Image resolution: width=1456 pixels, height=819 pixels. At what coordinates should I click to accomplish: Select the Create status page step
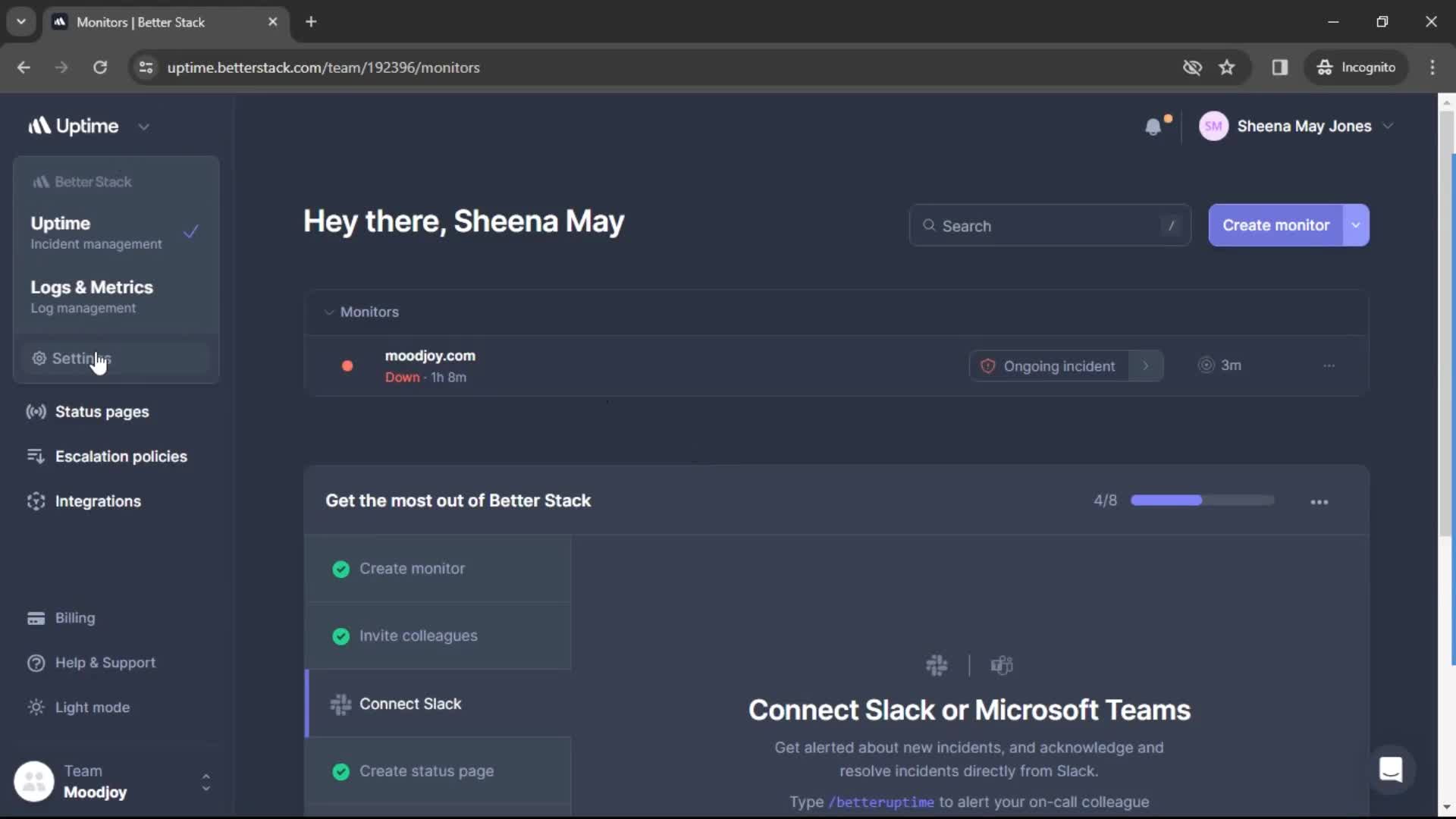coord(438,771)
